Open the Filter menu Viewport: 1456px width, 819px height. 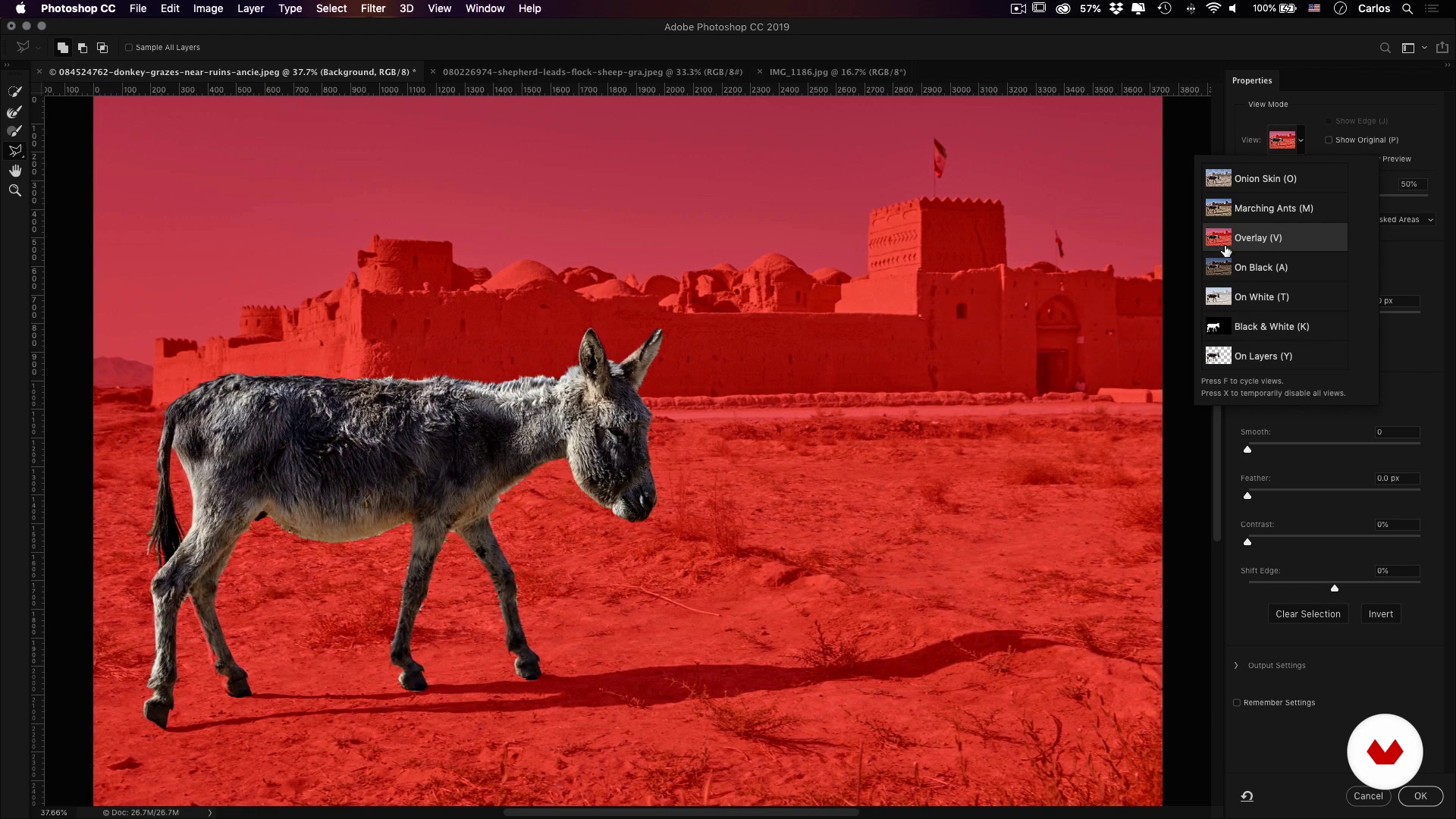click(x=372, y=8)
